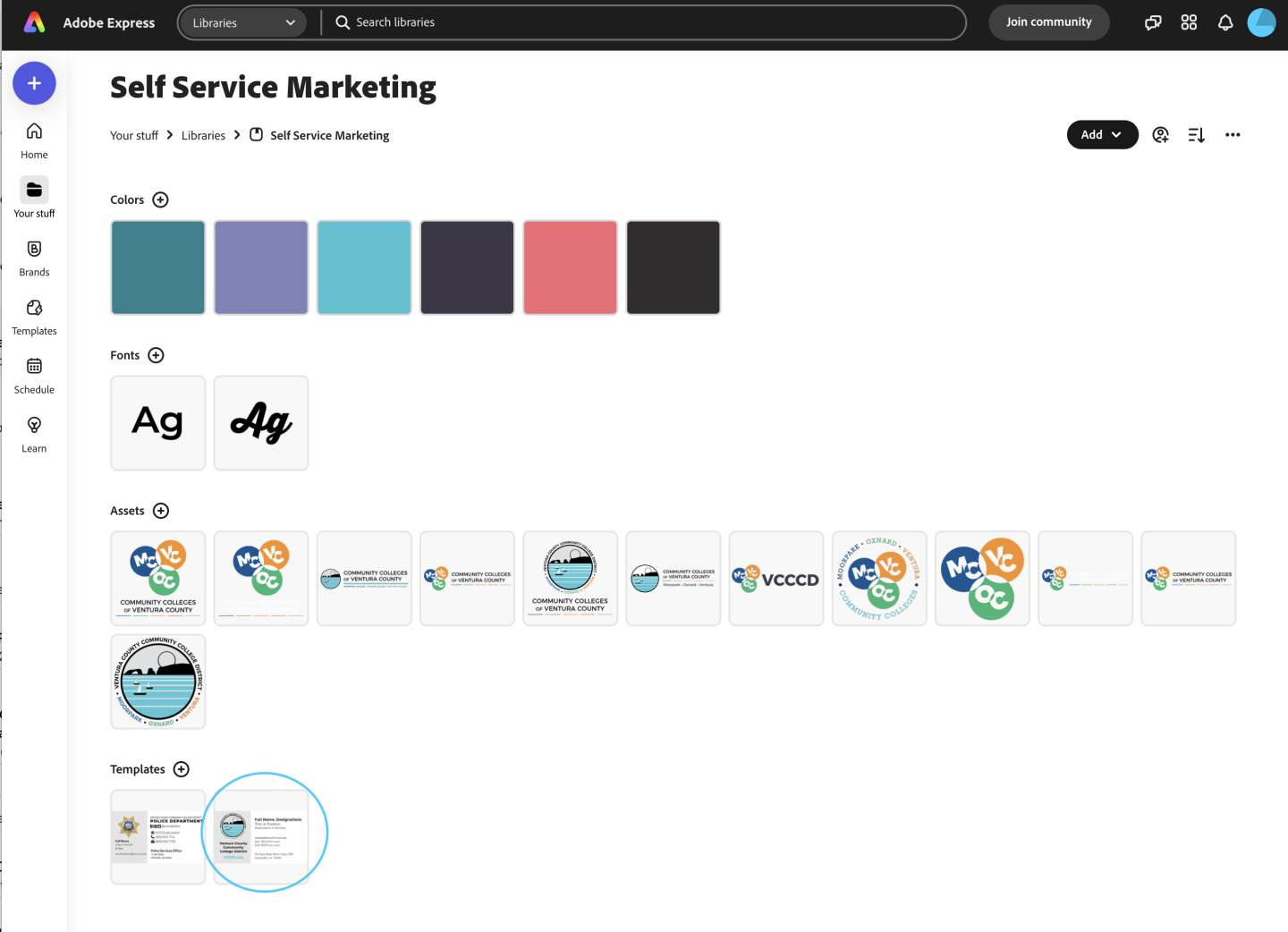Image resolution: width=1288 pixels, height=932 pixels.
Task: Click the blue plus create button
Action: 34,83
